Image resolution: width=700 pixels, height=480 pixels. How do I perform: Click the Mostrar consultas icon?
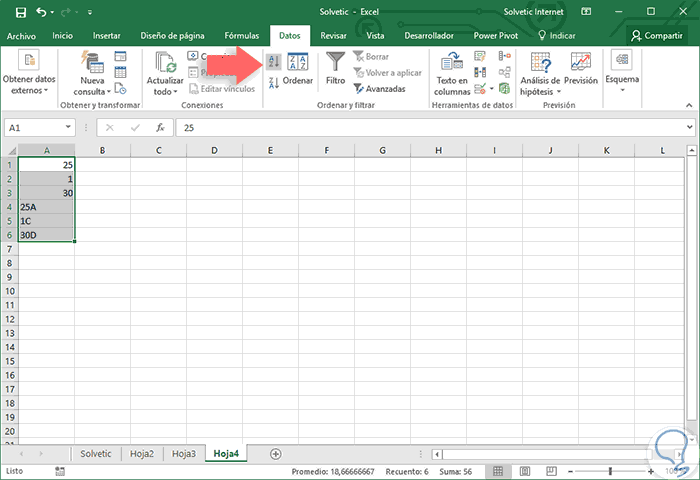tap(121, 56)
